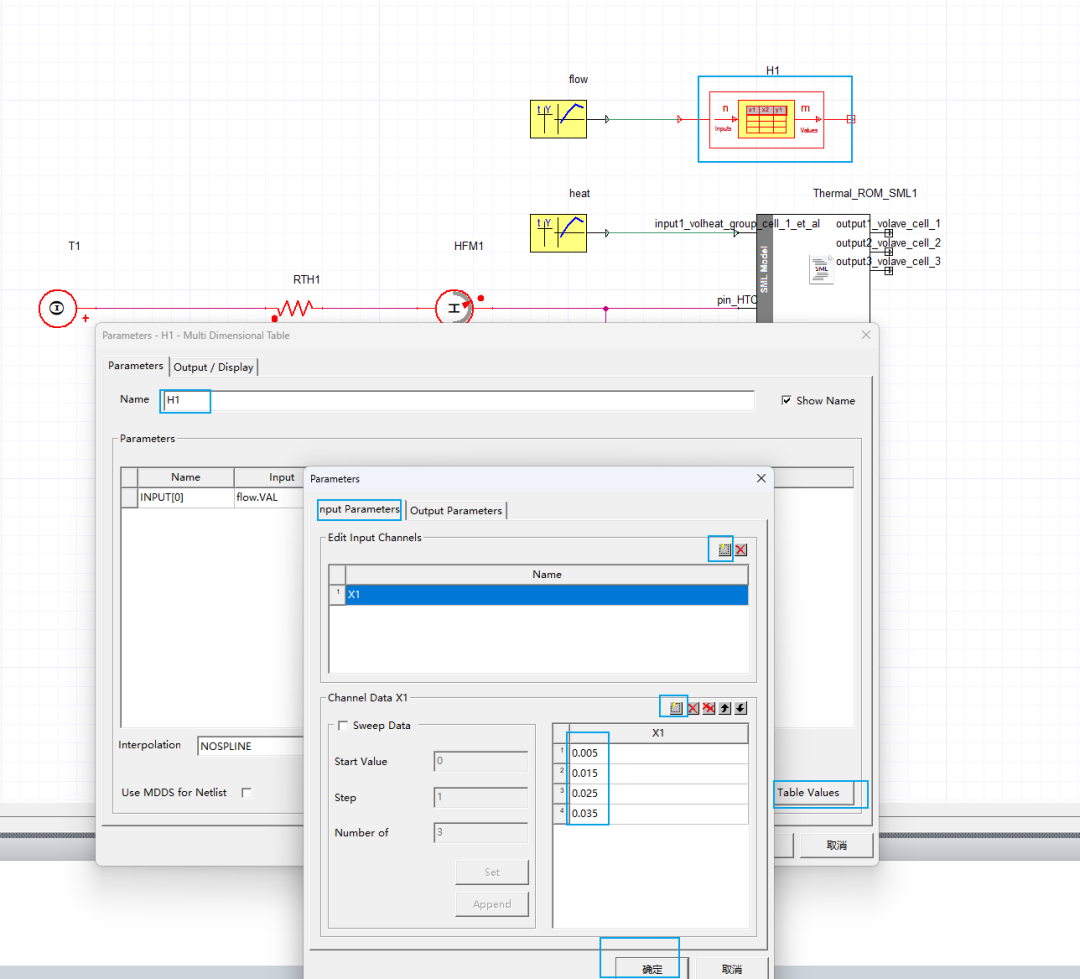Open the Output / Display tab
Image resolution: width=1080 pixels, height=979 pixels.
[214, 367]
